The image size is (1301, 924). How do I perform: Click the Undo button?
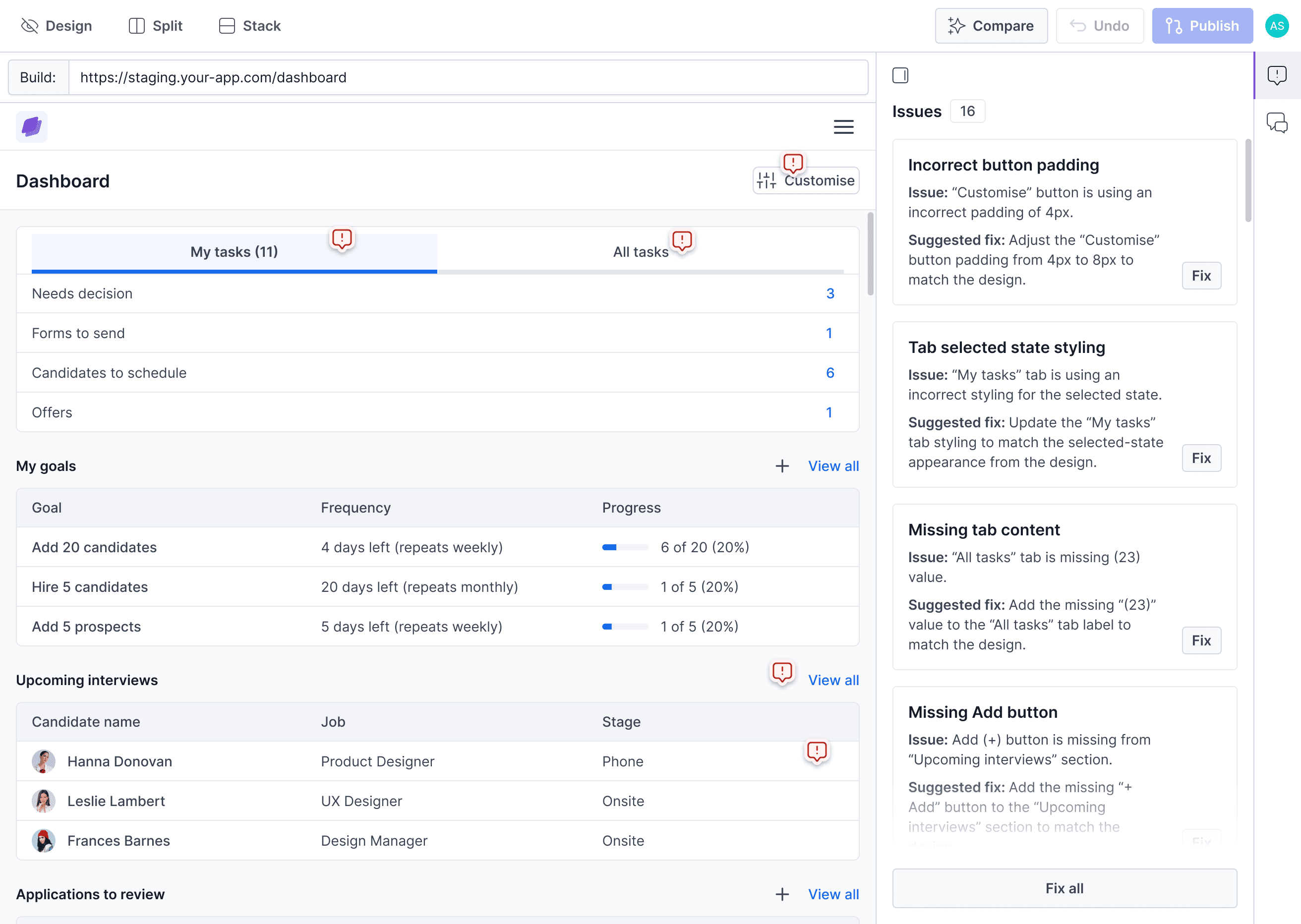tap(1100, 26)
